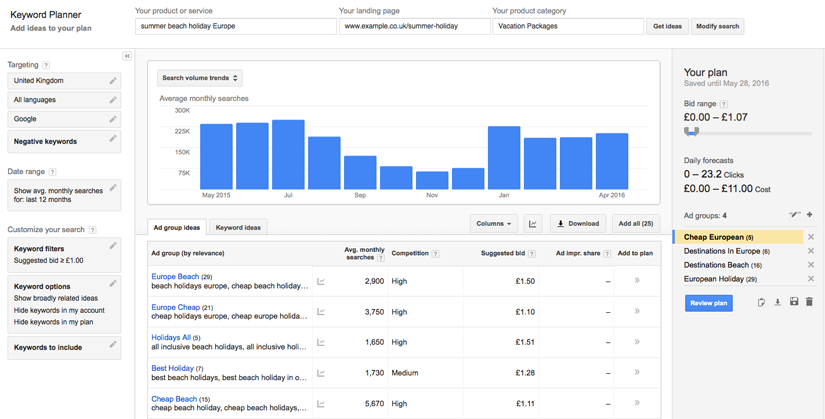Remove Destinations In Europe from plan
The height and width of the screenshot is (419, 825).
(x=811, y=251)
